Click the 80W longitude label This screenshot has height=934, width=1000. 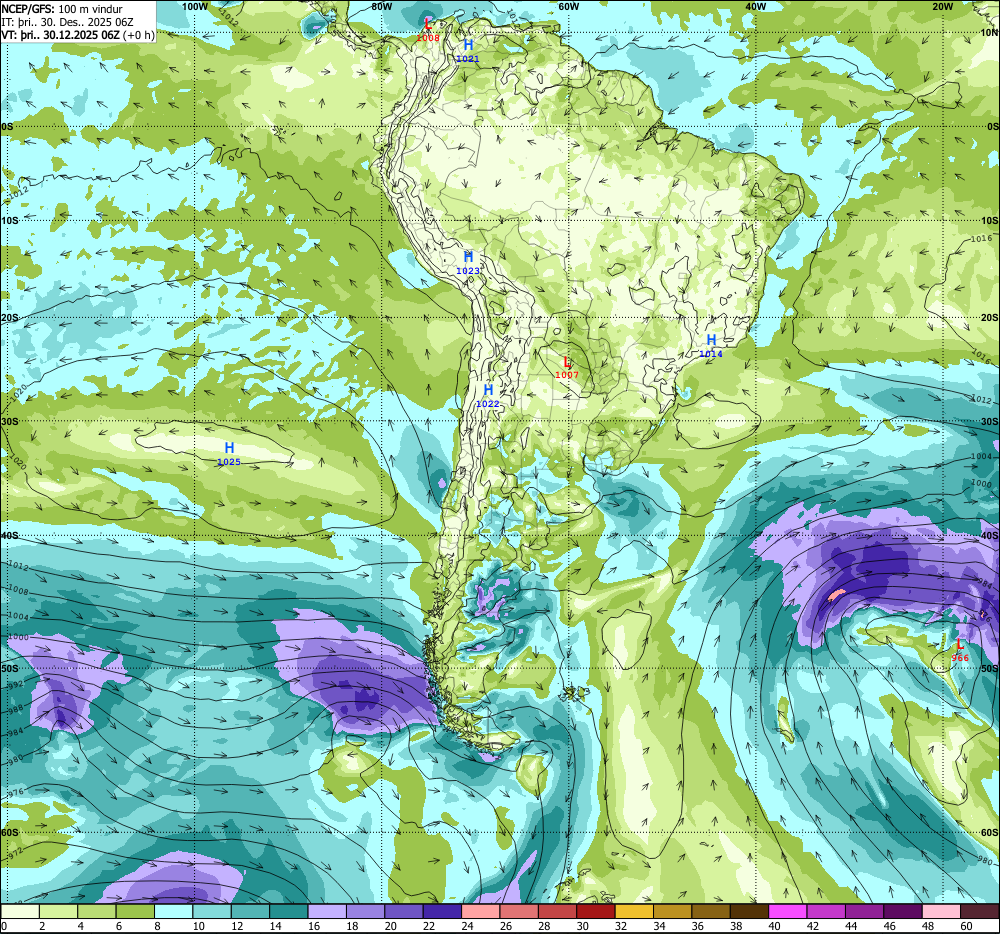pos(381,6)
